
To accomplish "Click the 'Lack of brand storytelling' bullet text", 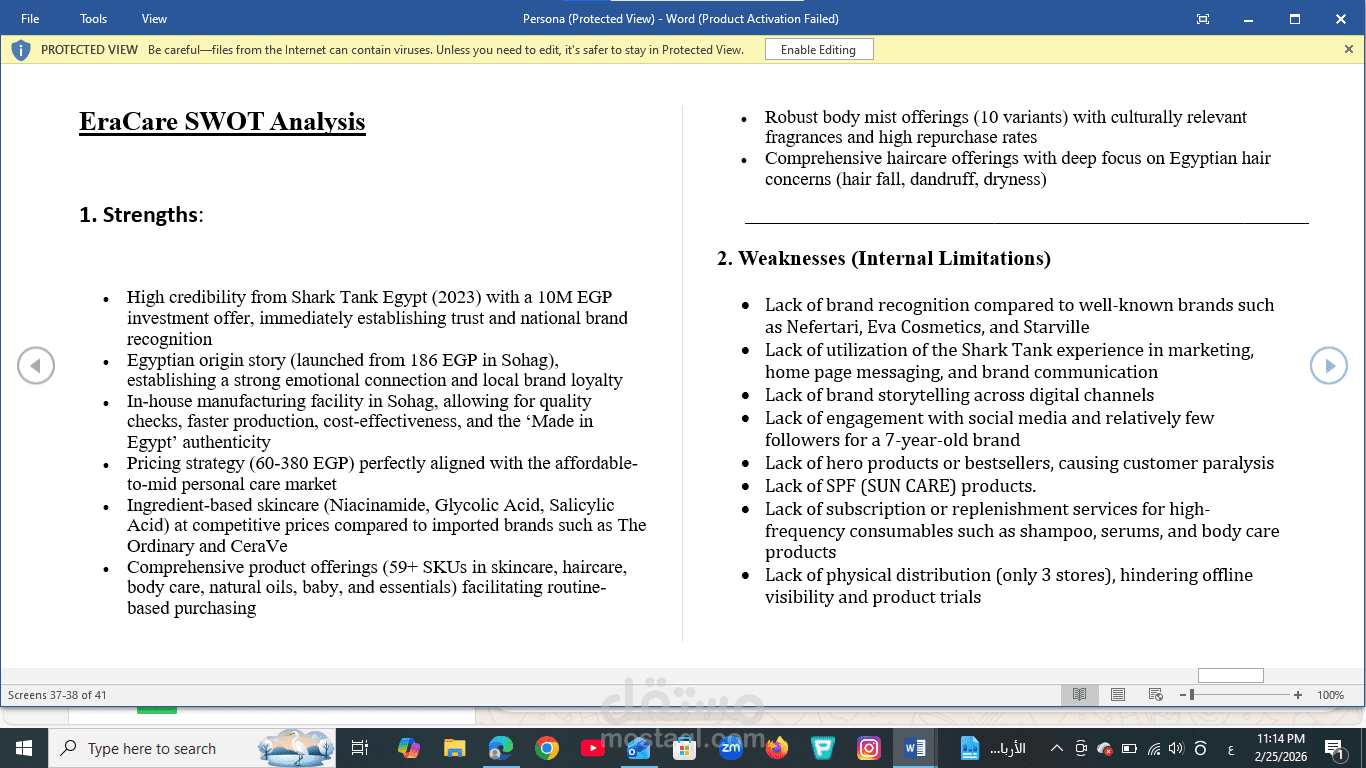I will pyautogui.click(x=959, y=395).
